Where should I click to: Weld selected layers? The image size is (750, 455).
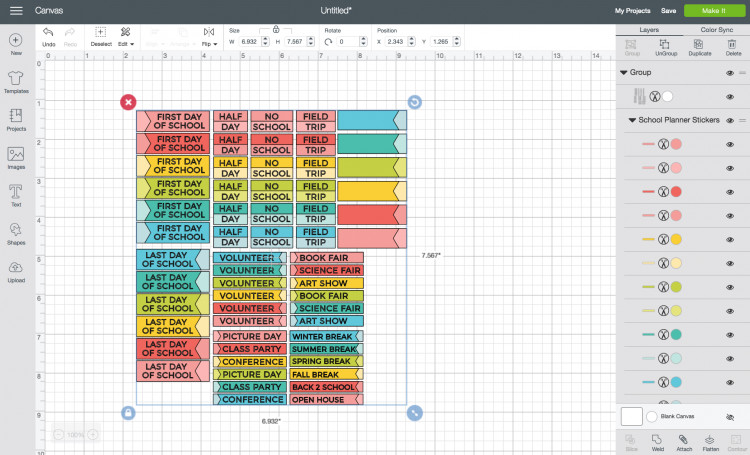pyautogui.click(x=658, y=443)
